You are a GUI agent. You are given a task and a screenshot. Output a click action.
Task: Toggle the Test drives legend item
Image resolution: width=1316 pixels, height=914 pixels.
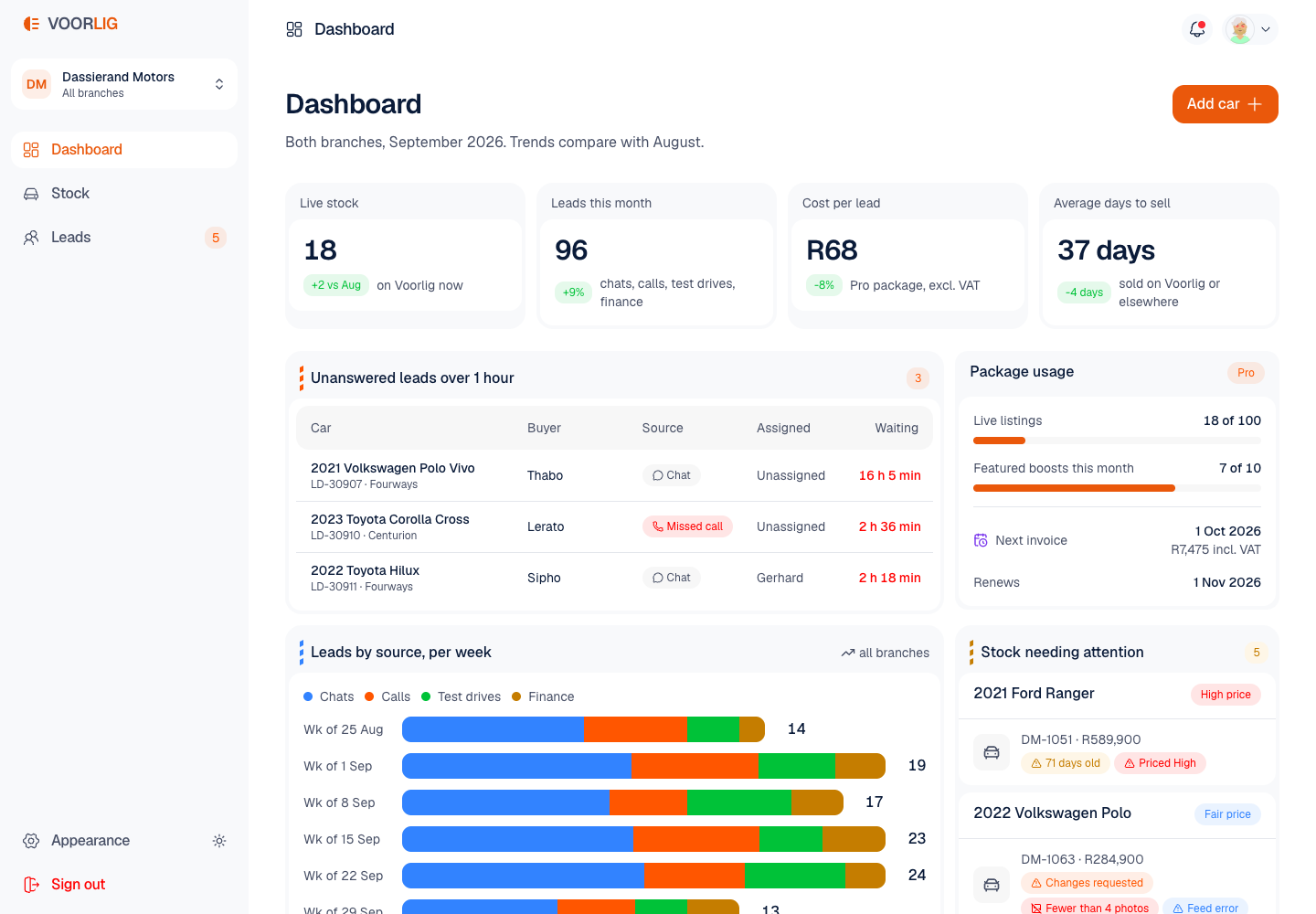(461, 696)
